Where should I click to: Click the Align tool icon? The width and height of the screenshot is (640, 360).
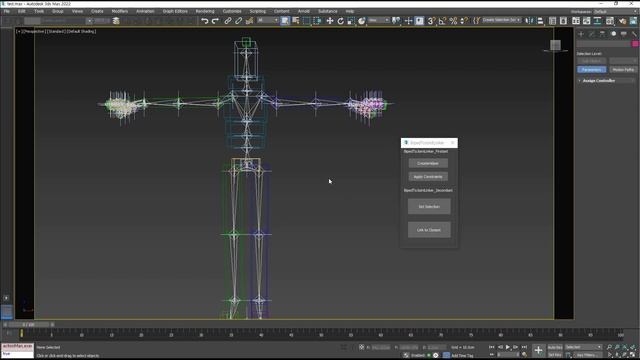(x=540, y=21)
